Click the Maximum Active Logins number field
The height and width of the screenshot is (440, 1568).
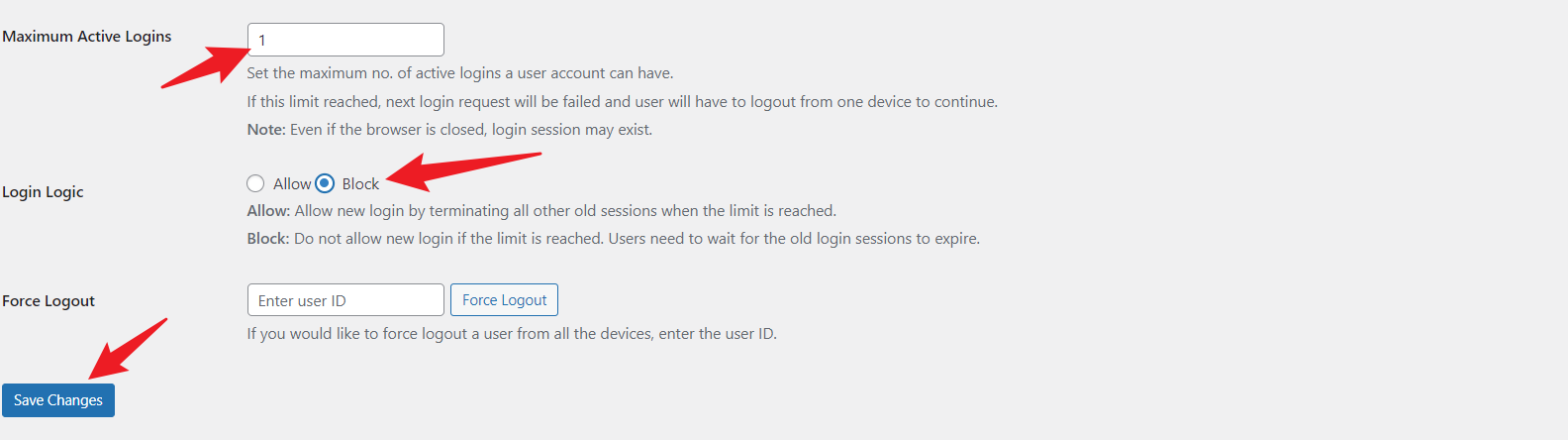(x=345, y=40)
